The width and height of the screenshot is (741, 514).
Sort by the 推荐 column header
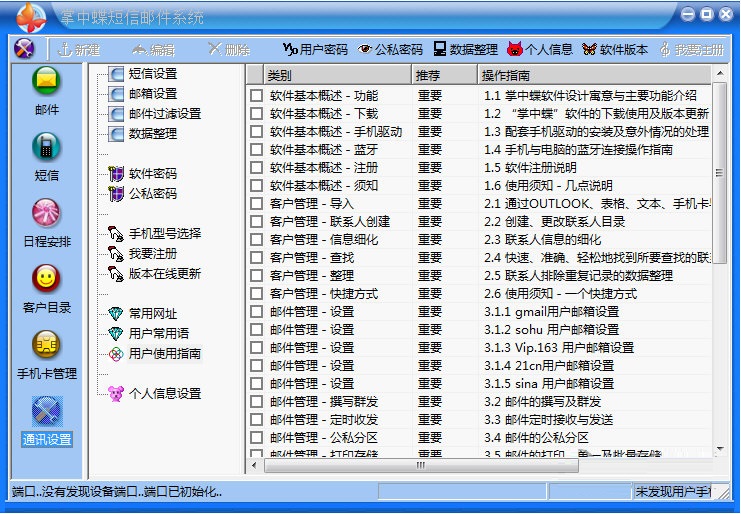tap(445, 75)
